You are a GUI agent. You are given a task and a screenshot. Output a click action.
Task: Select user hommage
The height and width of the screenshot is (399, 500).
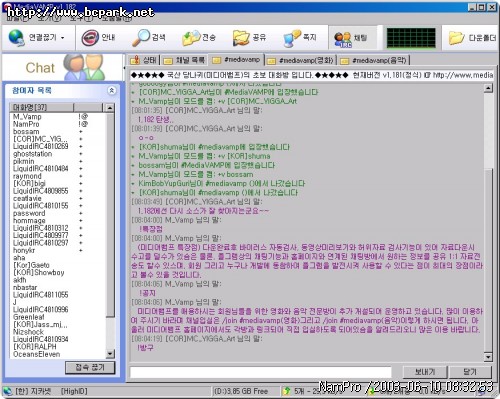pos(29,221)
